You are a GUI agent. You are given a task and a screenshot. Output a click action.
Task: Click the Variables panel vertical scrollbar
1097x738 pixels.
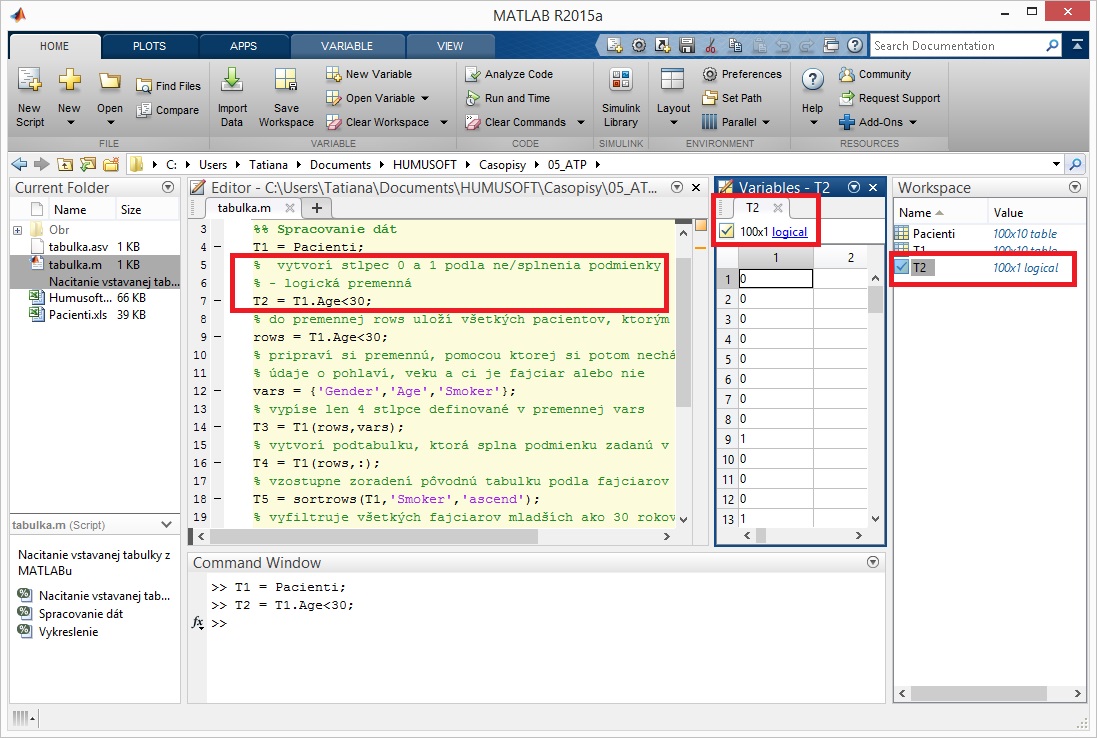(x=875, y=301)
